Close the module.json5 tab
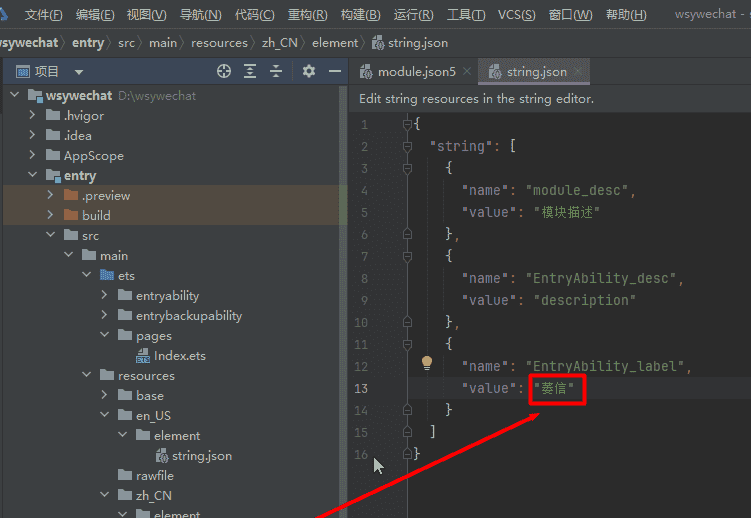Screen dimensions: 751x518 [x=466, y=72]
